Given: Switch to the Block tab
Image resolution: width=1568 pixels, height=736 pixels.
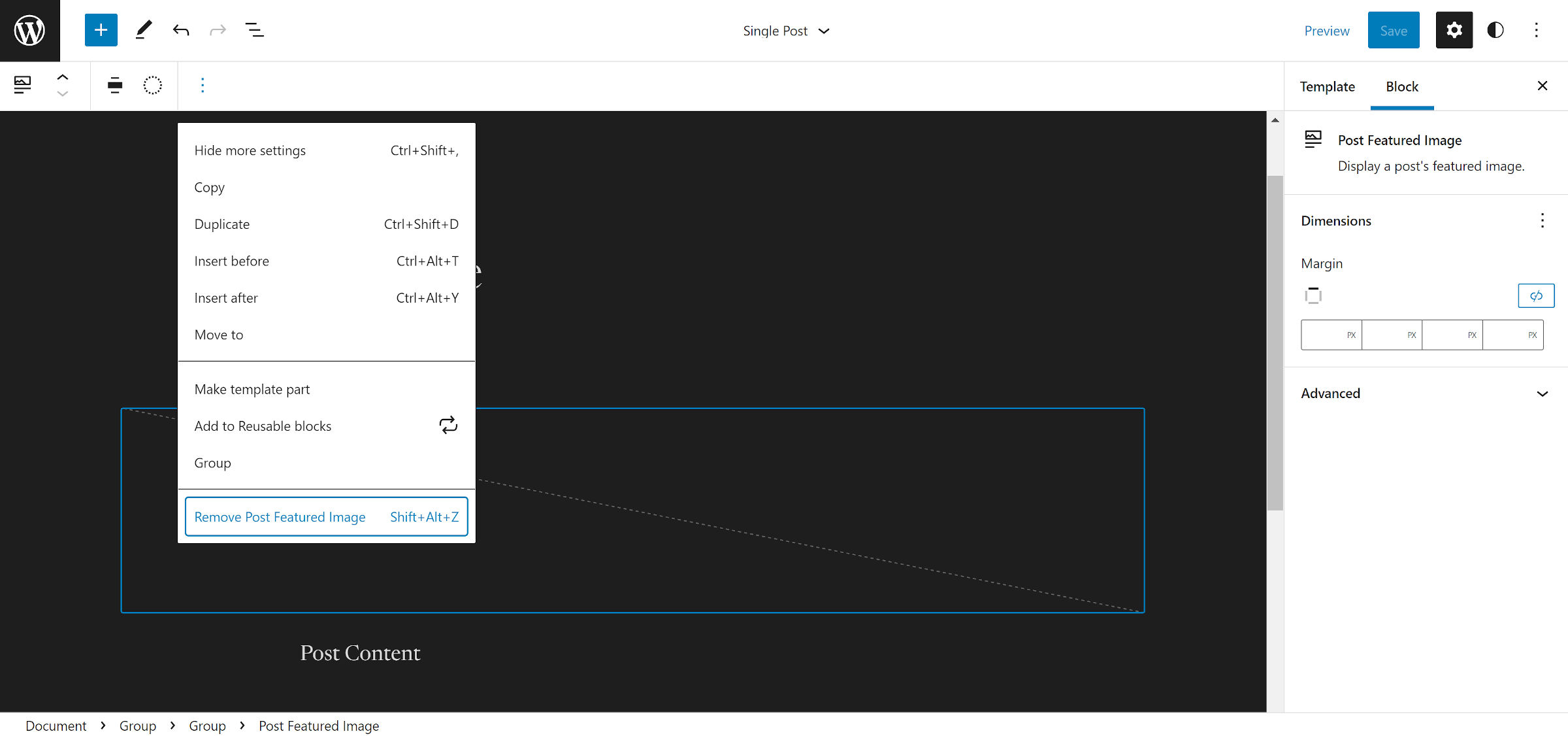Looking at the screenshot, I should pyautogui.click(x=1401, y=86).
